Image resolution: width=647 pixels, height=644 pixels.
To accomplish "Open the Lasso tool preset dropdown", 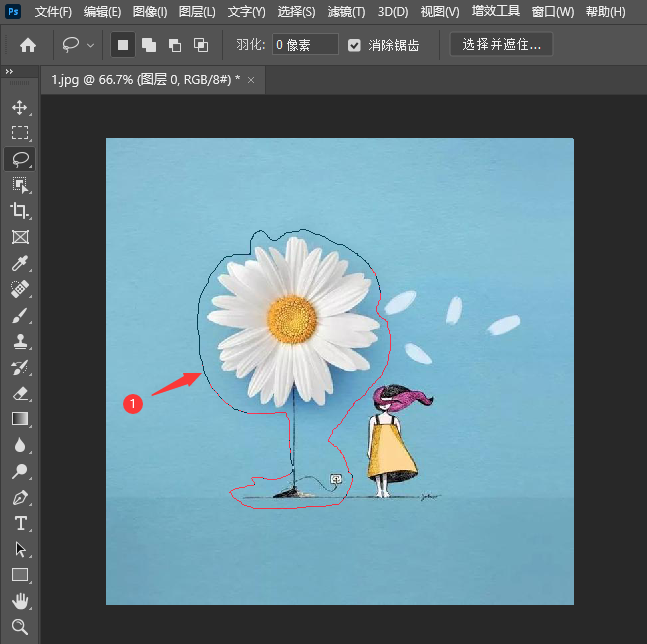I will (x=91, y=45).
